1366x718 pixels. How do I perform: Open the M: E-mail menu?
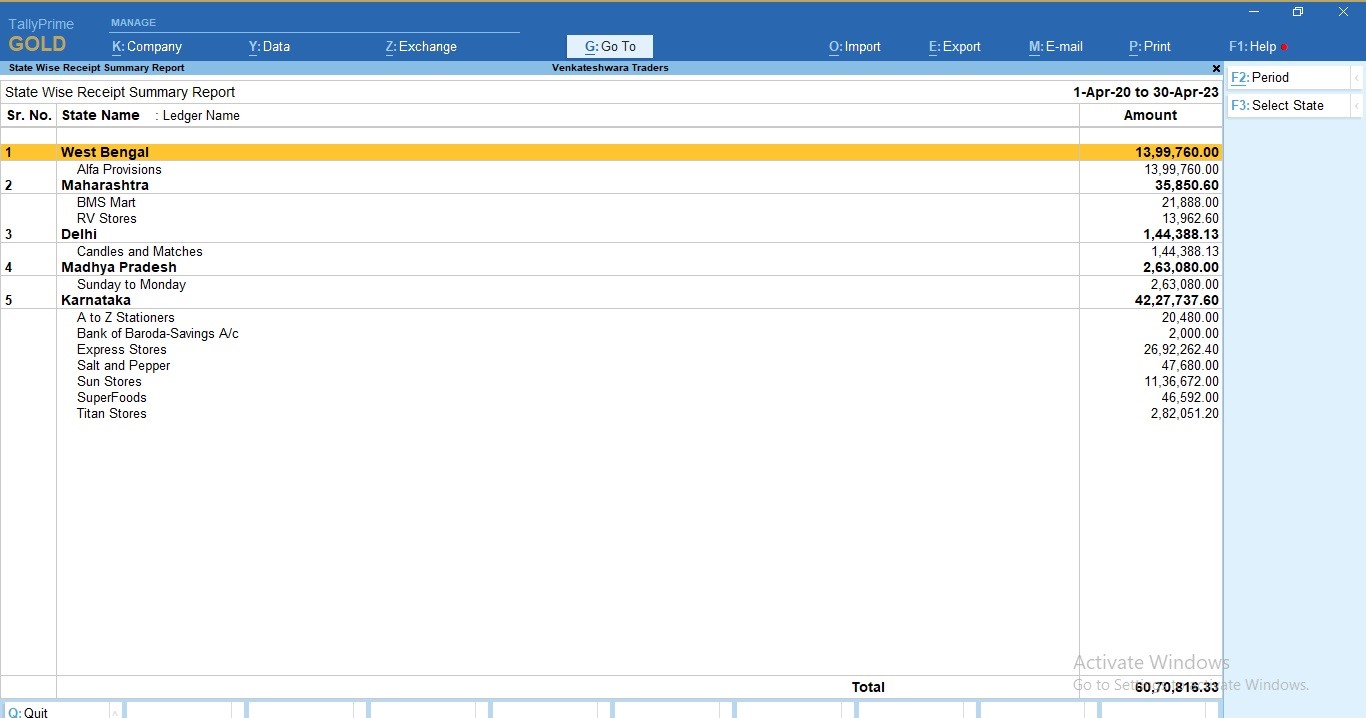pos(1056,47)
